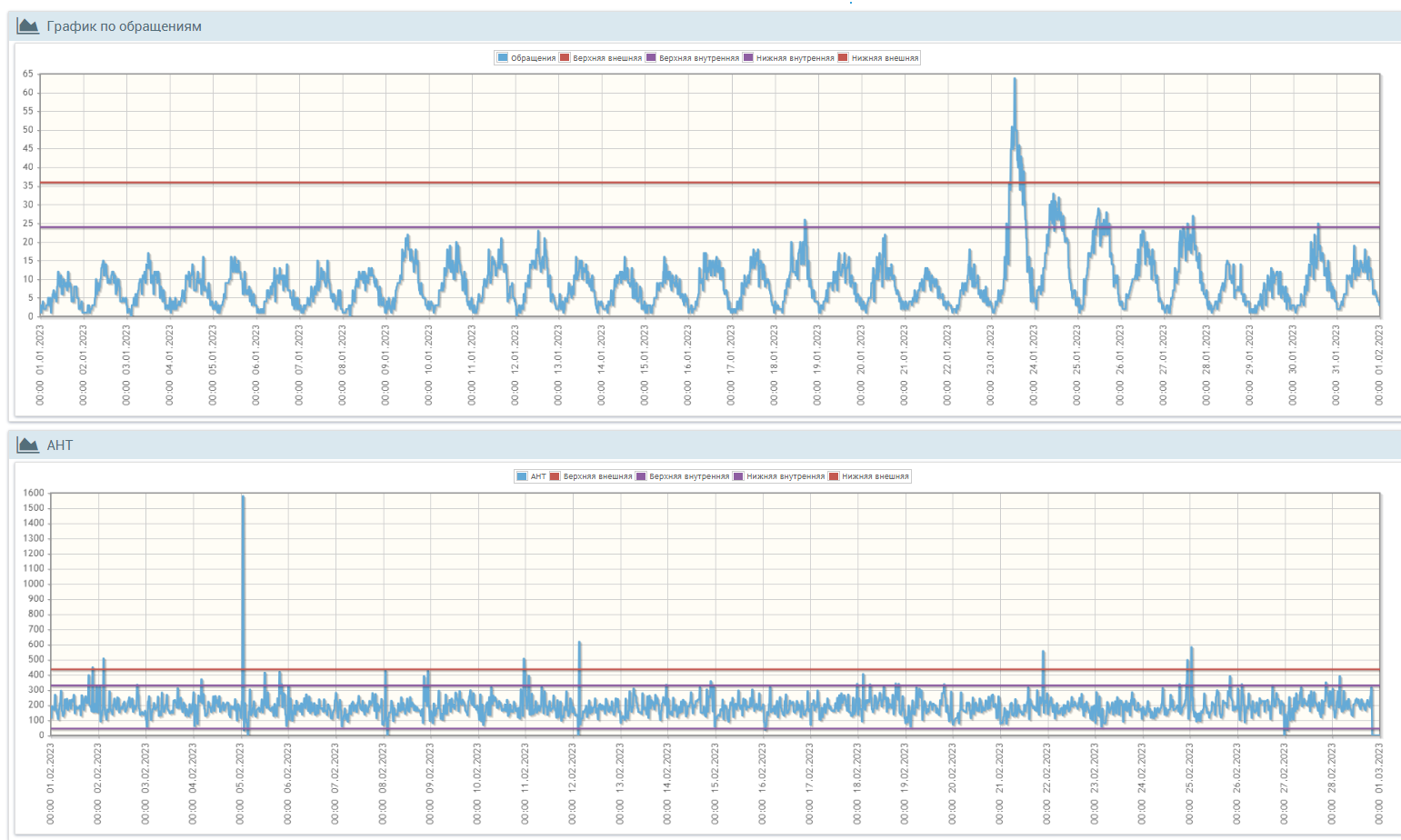Click the 00:00 01.02.2023 label under top chart
Image resolution: width=1401 pixels, height=840 pixels.
coord(1379,365)
